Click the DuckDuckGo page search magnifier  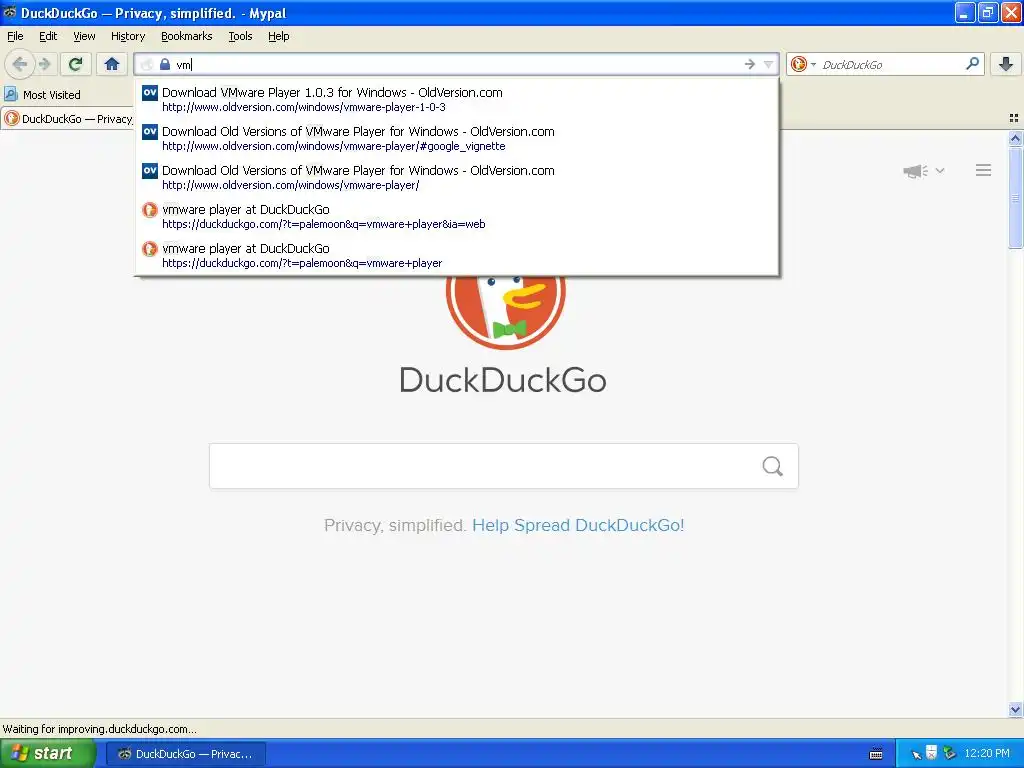[x=773, y=466]
